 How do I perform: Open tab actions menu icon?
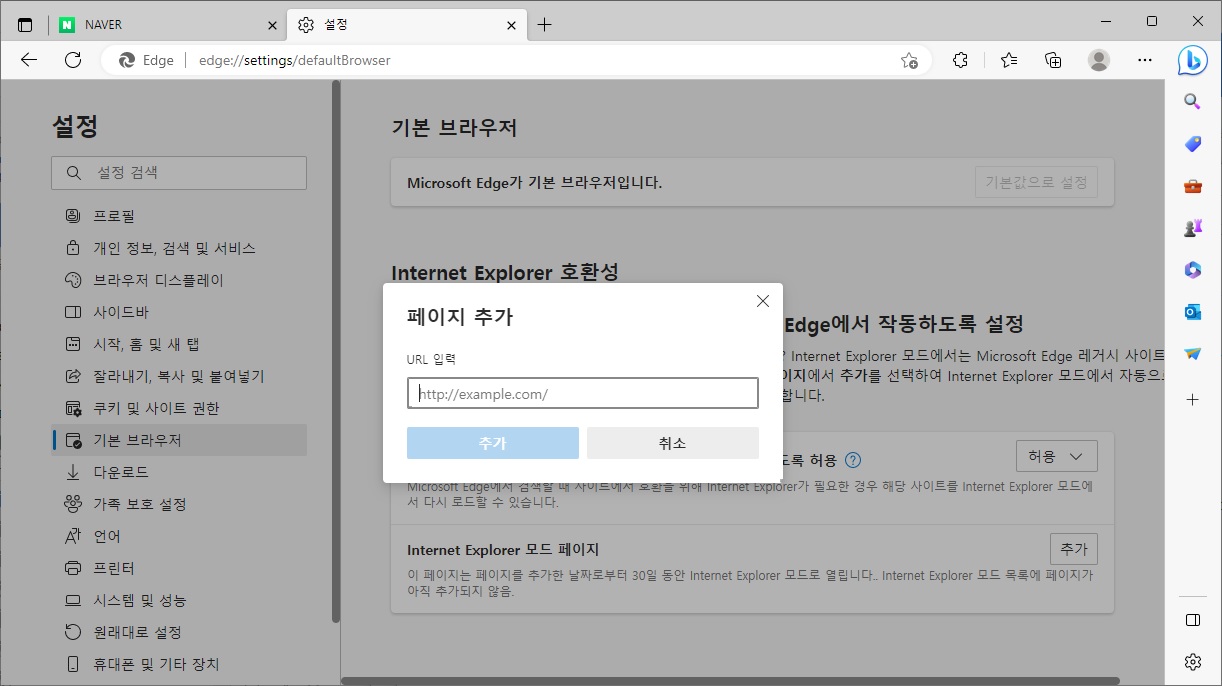(25, 24)
